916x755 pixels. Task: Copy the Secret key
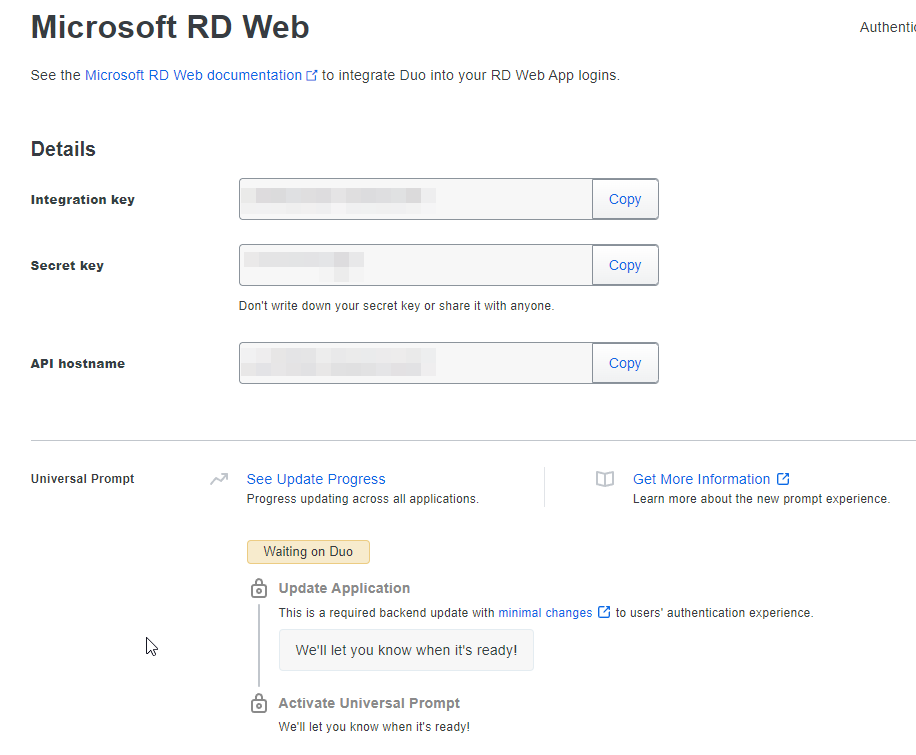pos(625,265)
